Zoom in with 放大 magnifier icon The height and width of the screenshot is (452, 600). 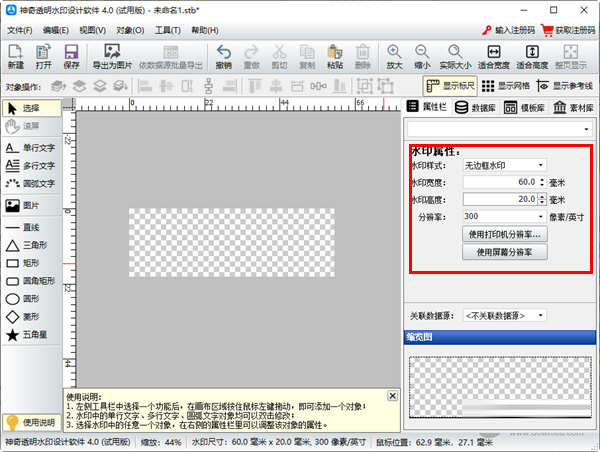pyautogui.click(x=395, y=56)
